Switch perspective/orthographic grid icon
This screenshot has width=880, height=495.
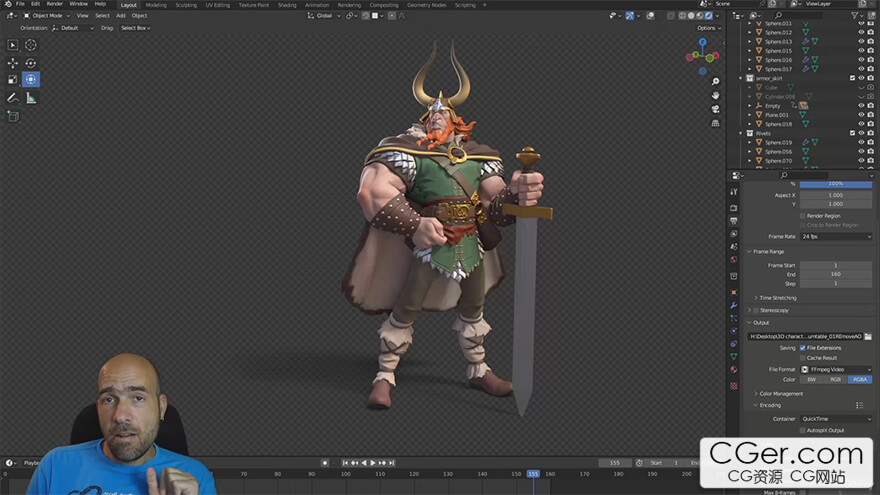715,123
